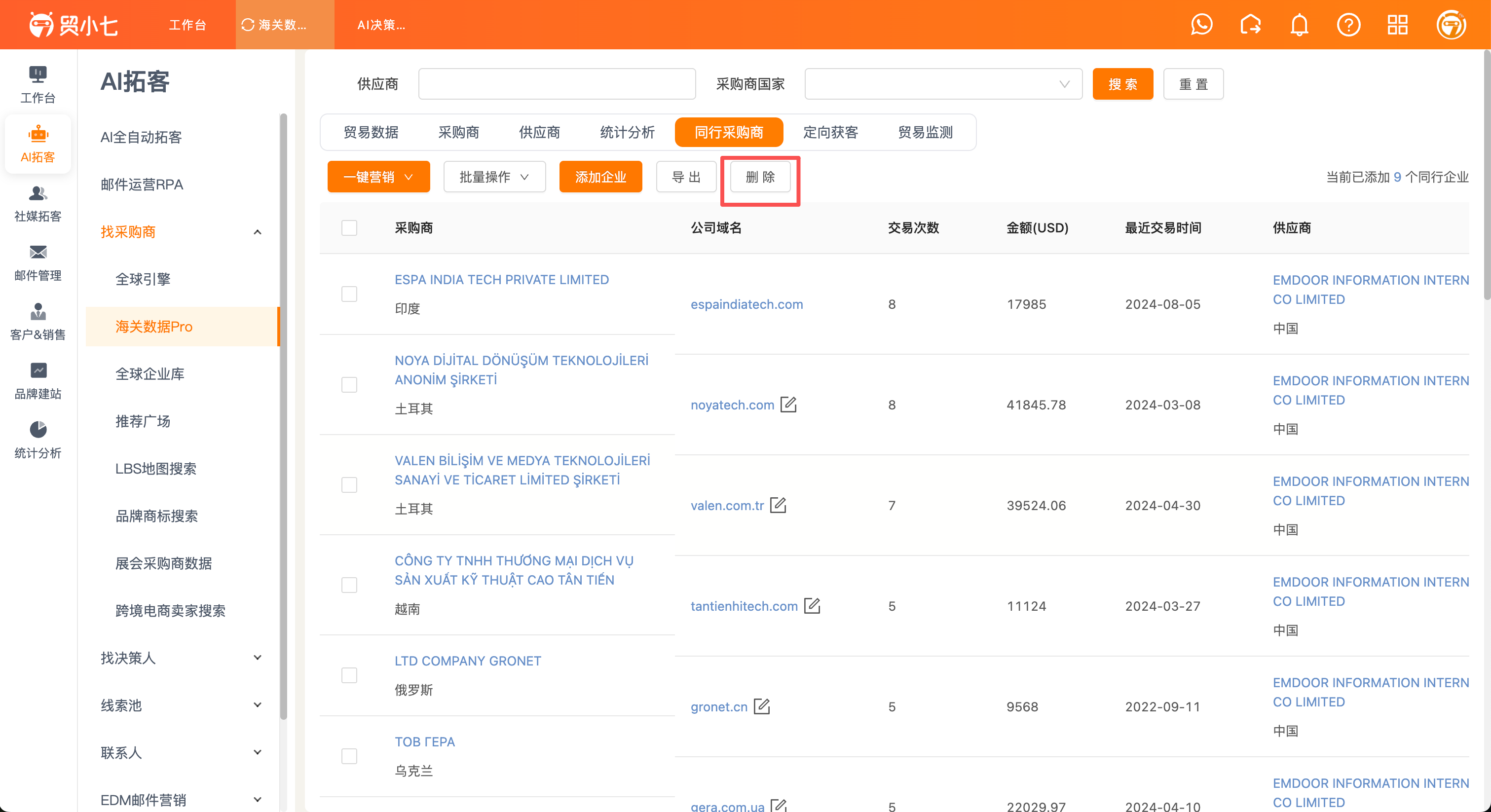Viewport: 1491px width, 812px height.
Task: Click the notification bell icon
Action: tap(1300, 24)
